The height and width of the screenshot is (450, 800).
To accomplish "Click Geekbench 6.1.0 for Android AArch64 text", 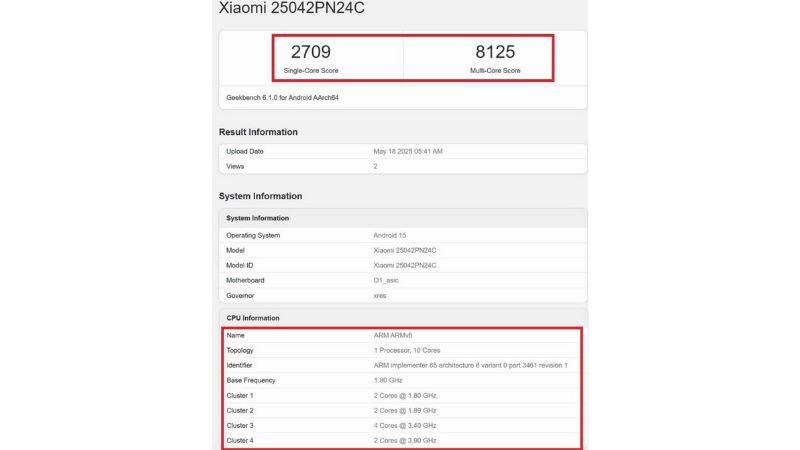I will click(x=282, y=97).
